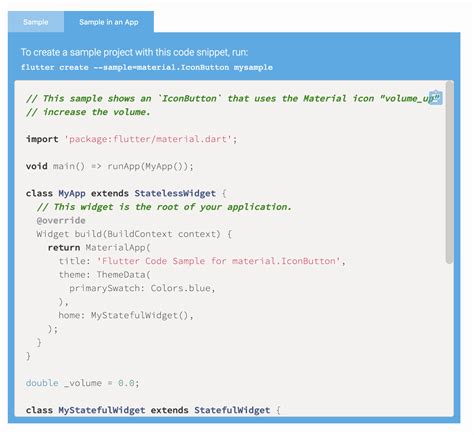The height and width of the screenshot is (435, 474).
Task: Click the code block vertical scrollbar thumb
Action: pyautogui.click(x=449, y=172)
